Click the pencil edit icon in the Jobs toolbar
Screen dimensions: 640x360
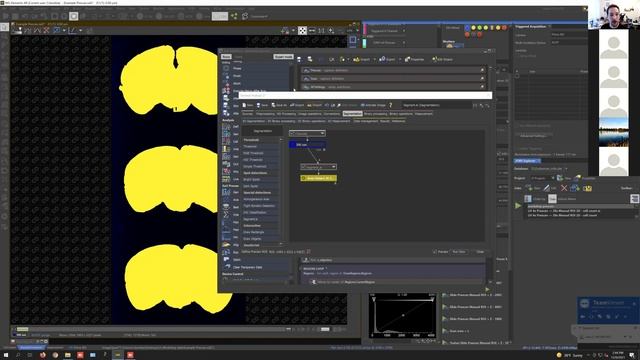(x=547, y=188)
